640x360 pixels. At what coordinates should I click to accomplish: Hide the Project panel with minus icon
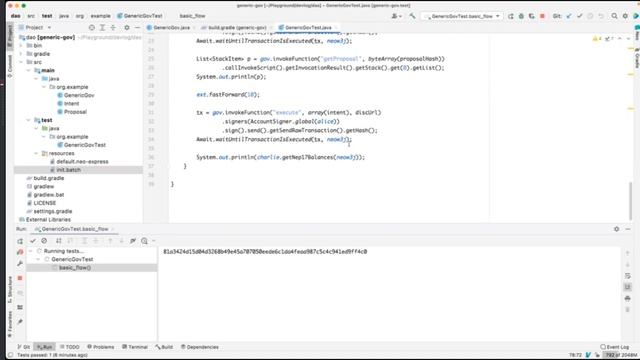pos(138,27)
